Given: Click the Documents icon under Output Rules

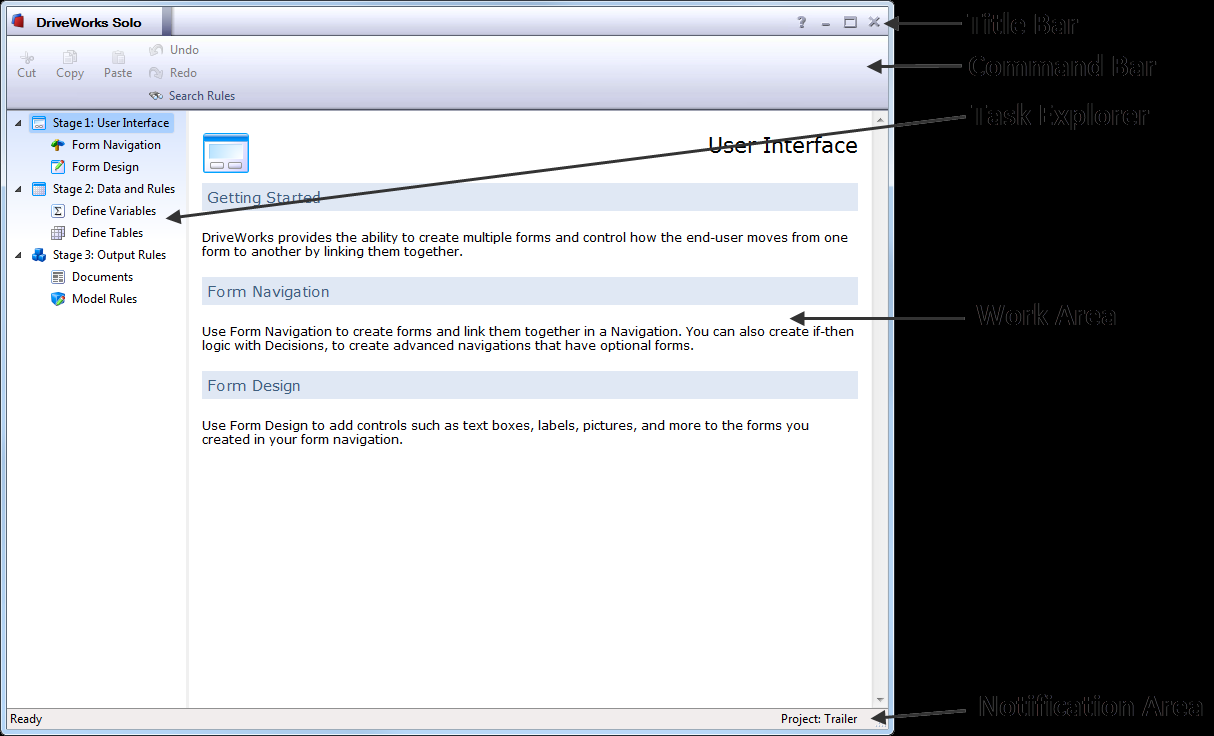Looking at the screenshot, I should pyautogui.click(x=58, y=277).
